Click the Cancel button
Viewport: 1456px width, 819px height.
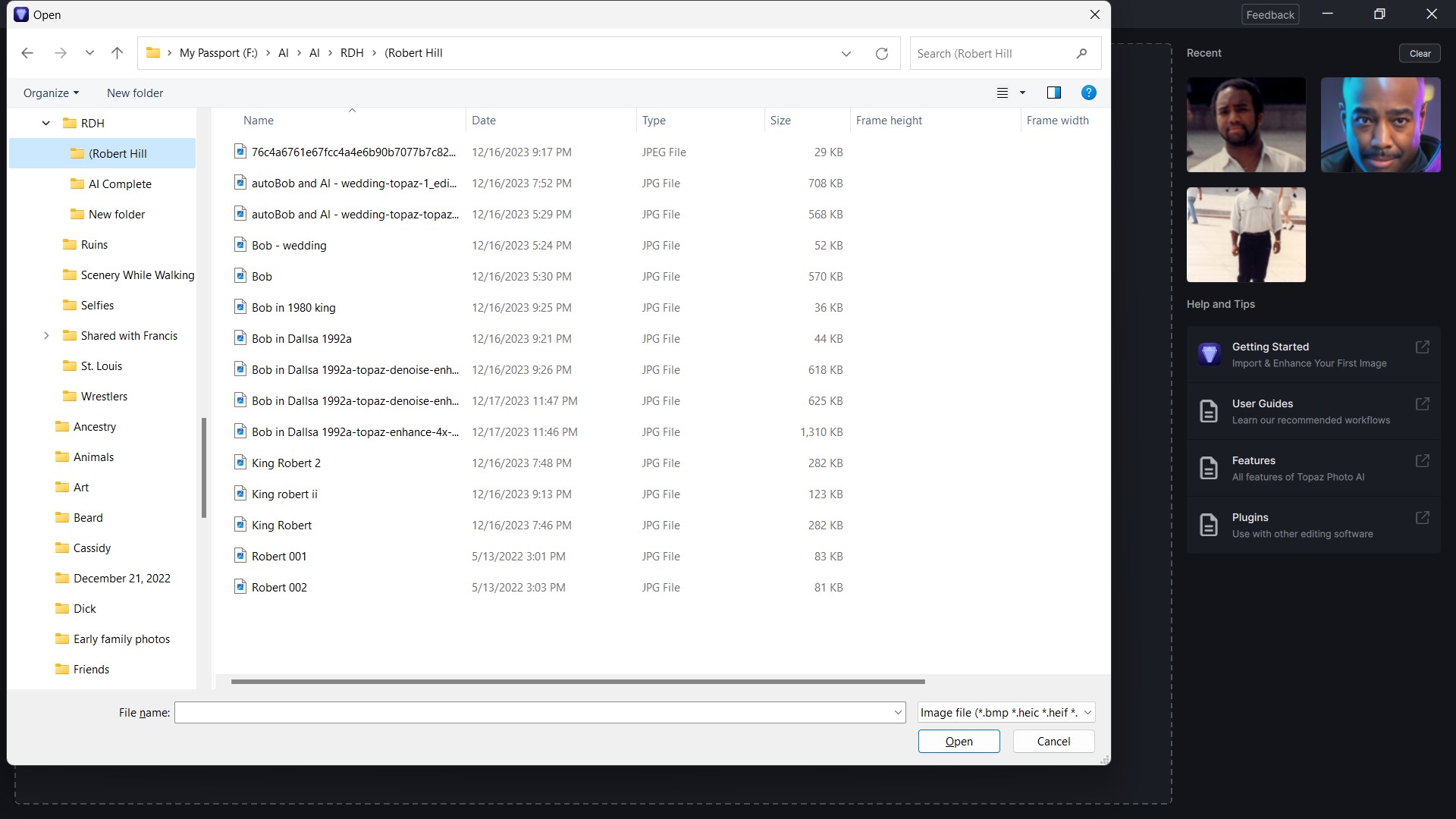[x=1053, y=741]
